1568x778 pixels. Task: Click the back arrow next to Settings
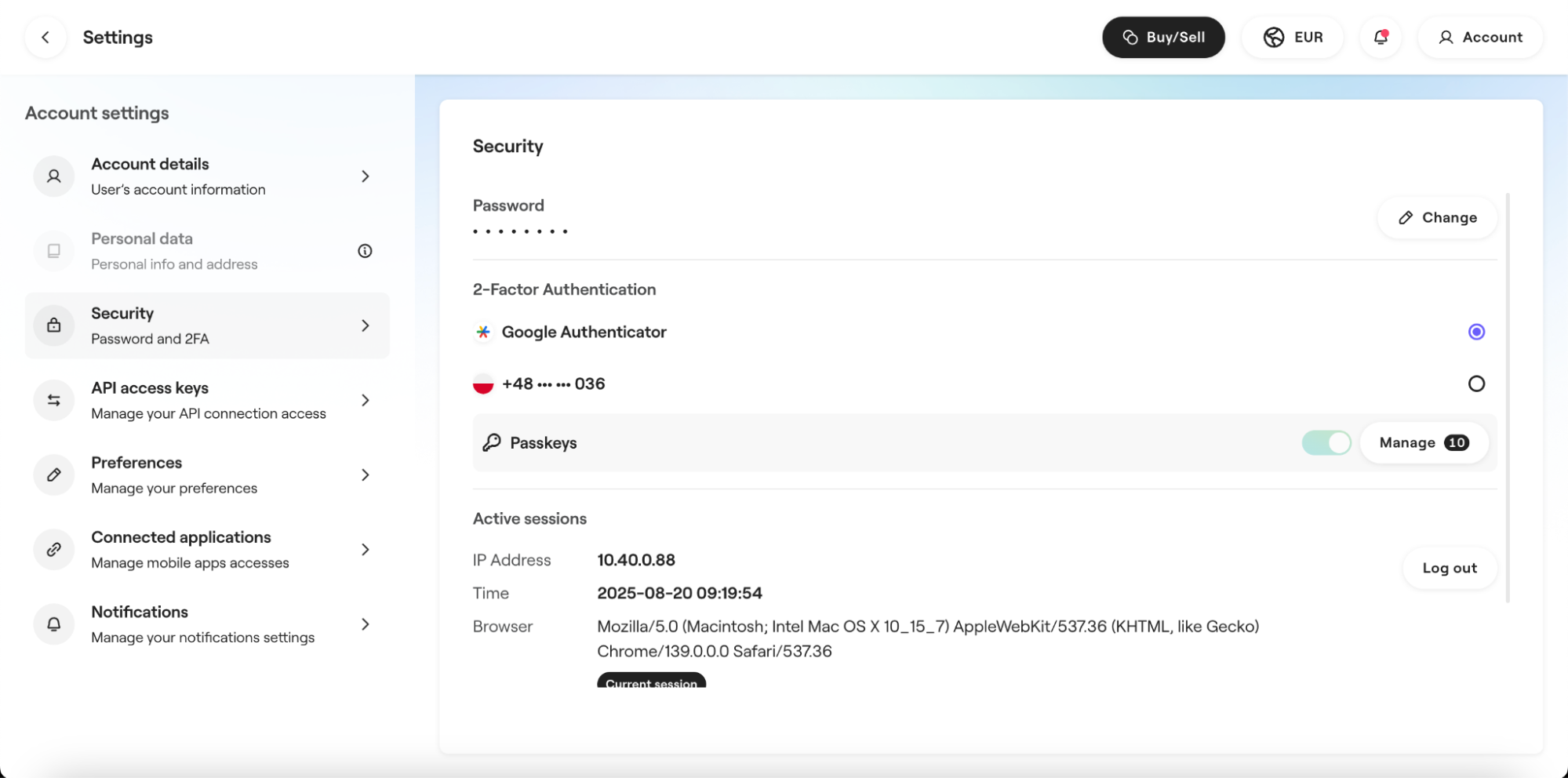point(45,37)
